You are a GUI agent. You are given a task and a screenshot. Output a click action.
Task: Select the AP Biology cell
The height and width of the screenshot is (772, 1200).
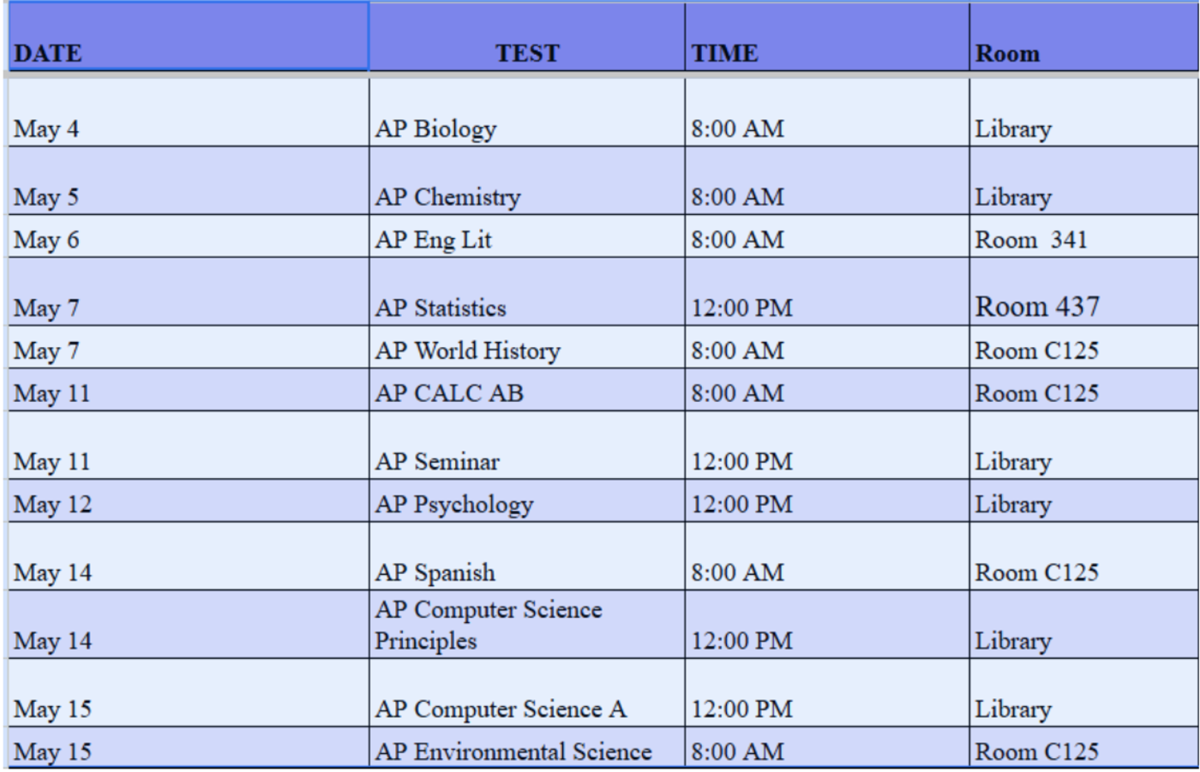(x=527, y=112)
